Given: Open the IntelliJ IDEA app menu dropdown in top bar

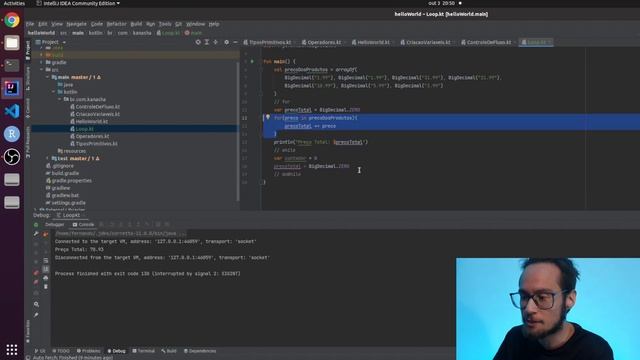Looking at the screenshot, I should coord(78,3).
